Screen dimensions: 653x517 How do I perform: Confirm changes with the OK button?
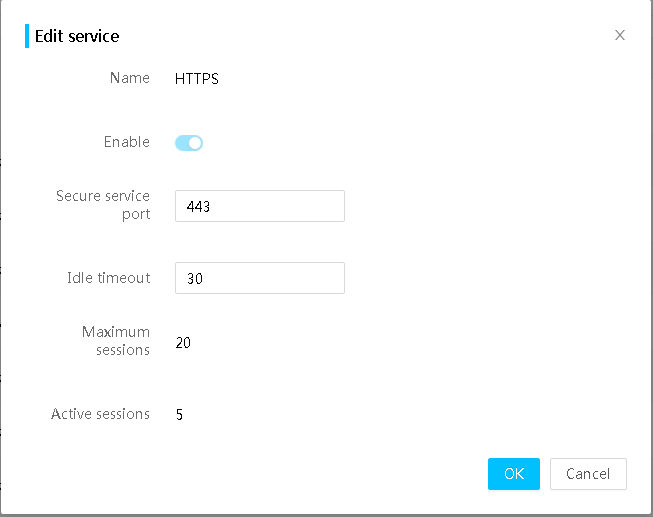point(514,474)
